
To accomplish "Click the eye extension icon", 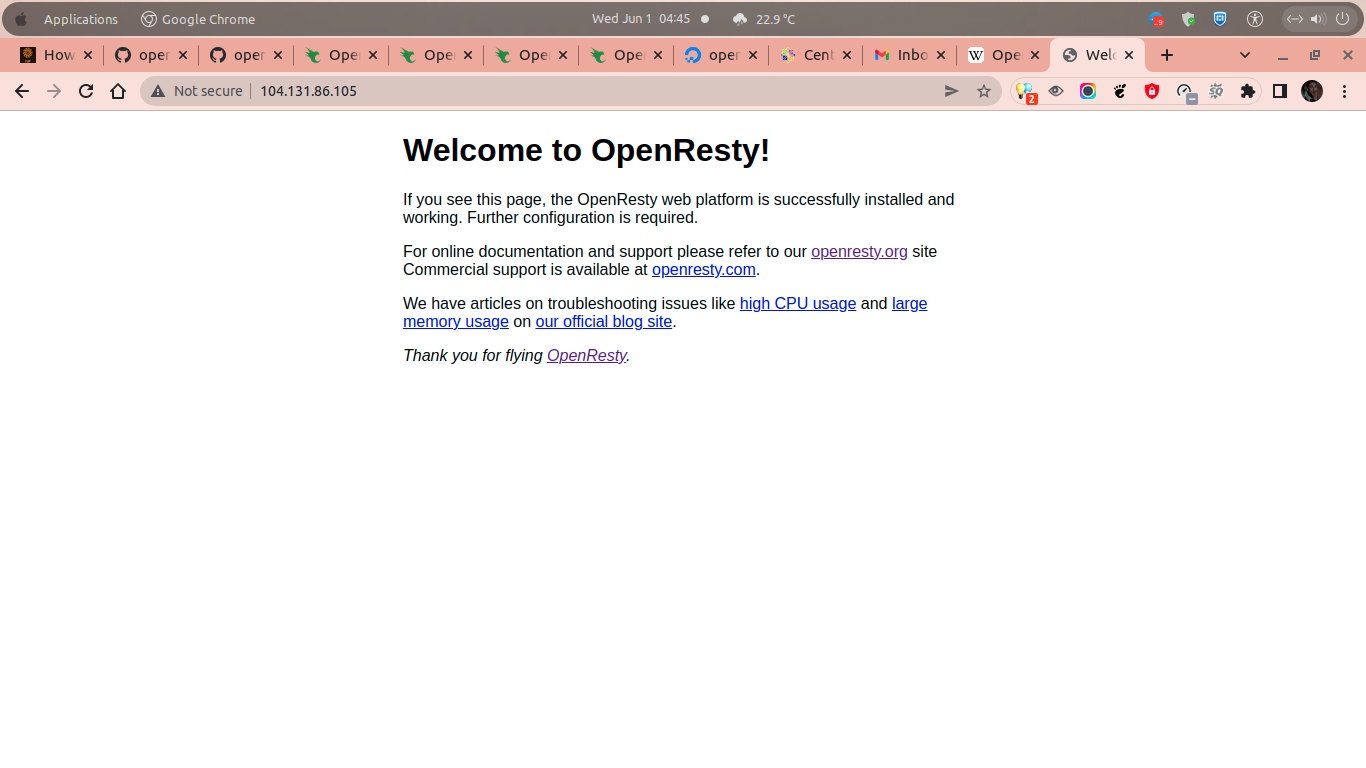I will coord(1056,91).
